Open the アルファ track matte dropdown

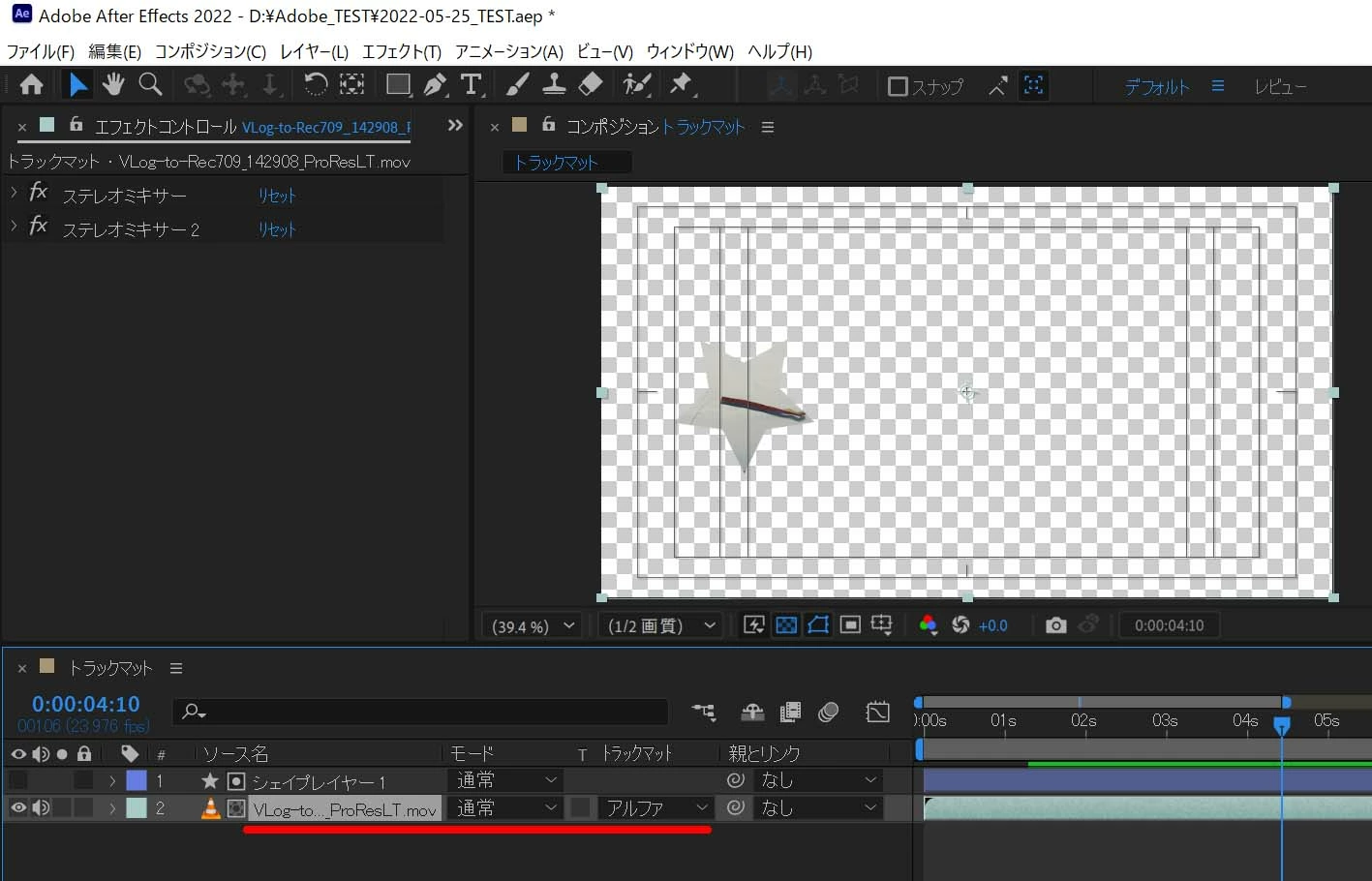pyautogui.click(x=656, y=807)
